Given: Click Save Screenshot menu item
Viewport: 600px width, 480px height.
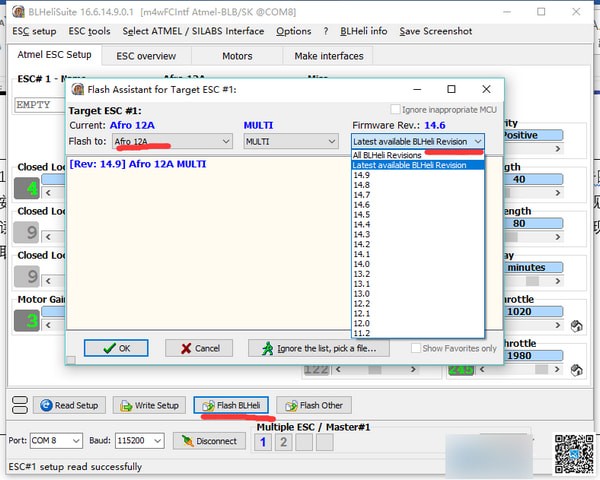Looking at the screenshot, I should coord(435,31).
